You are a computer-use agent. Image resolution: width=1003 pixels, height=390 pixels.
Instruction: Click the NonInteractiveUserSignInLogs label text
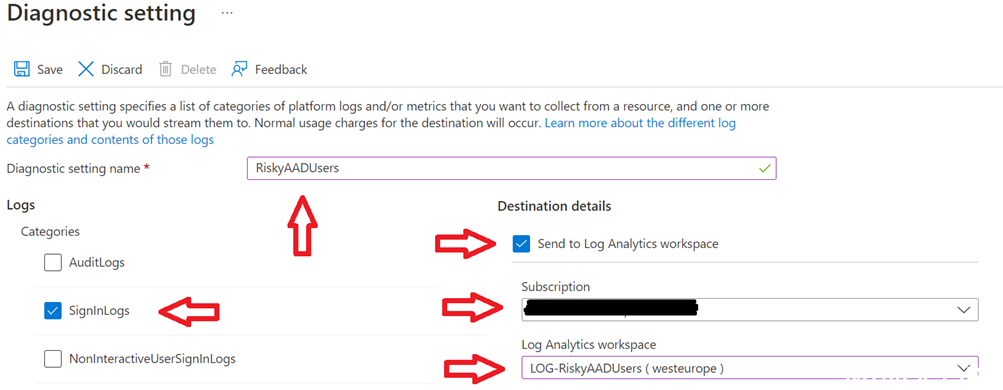point(152,359)
